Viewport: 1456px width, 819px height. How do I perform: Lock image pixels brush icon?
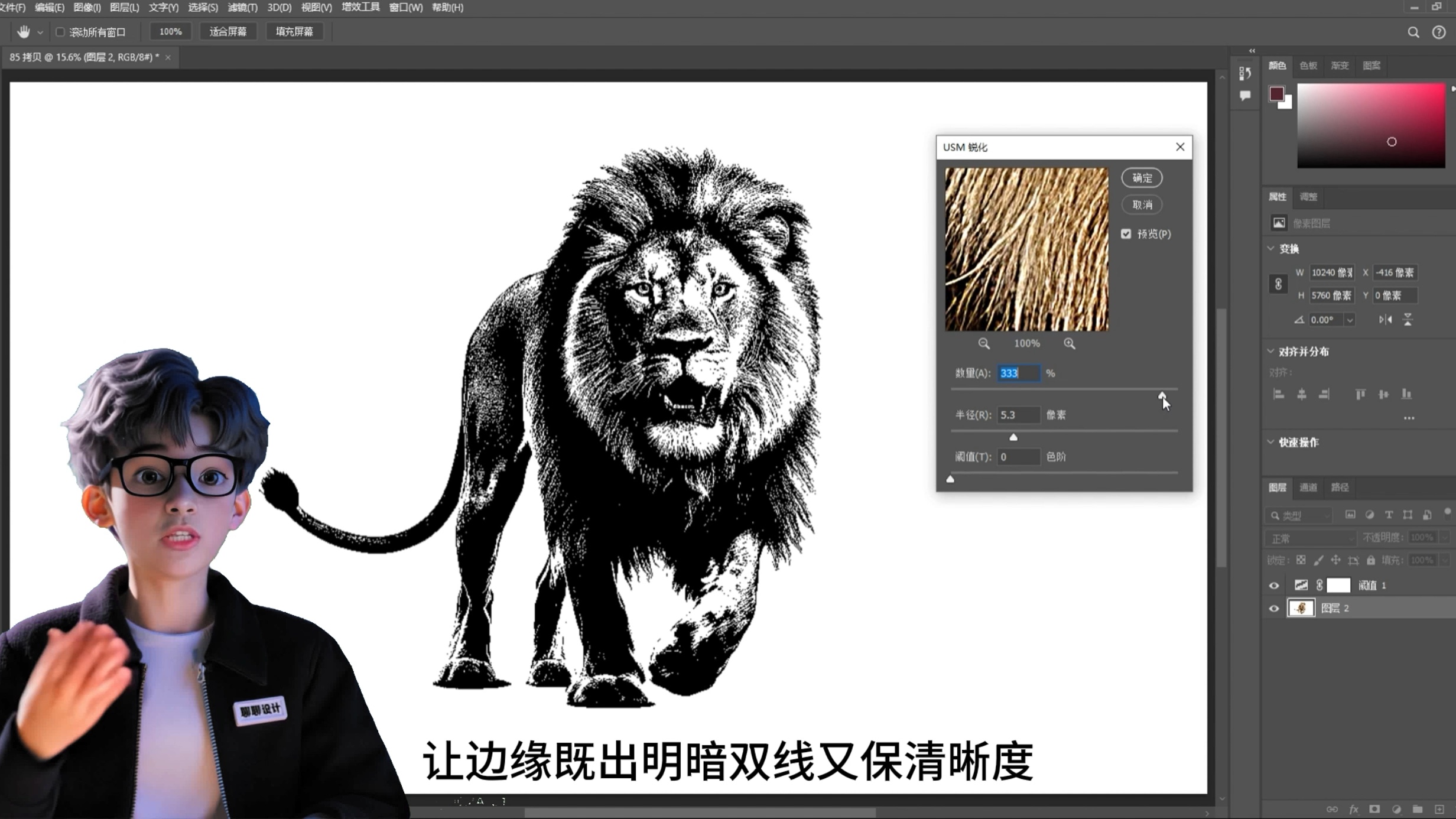[x=1318, y=560]
